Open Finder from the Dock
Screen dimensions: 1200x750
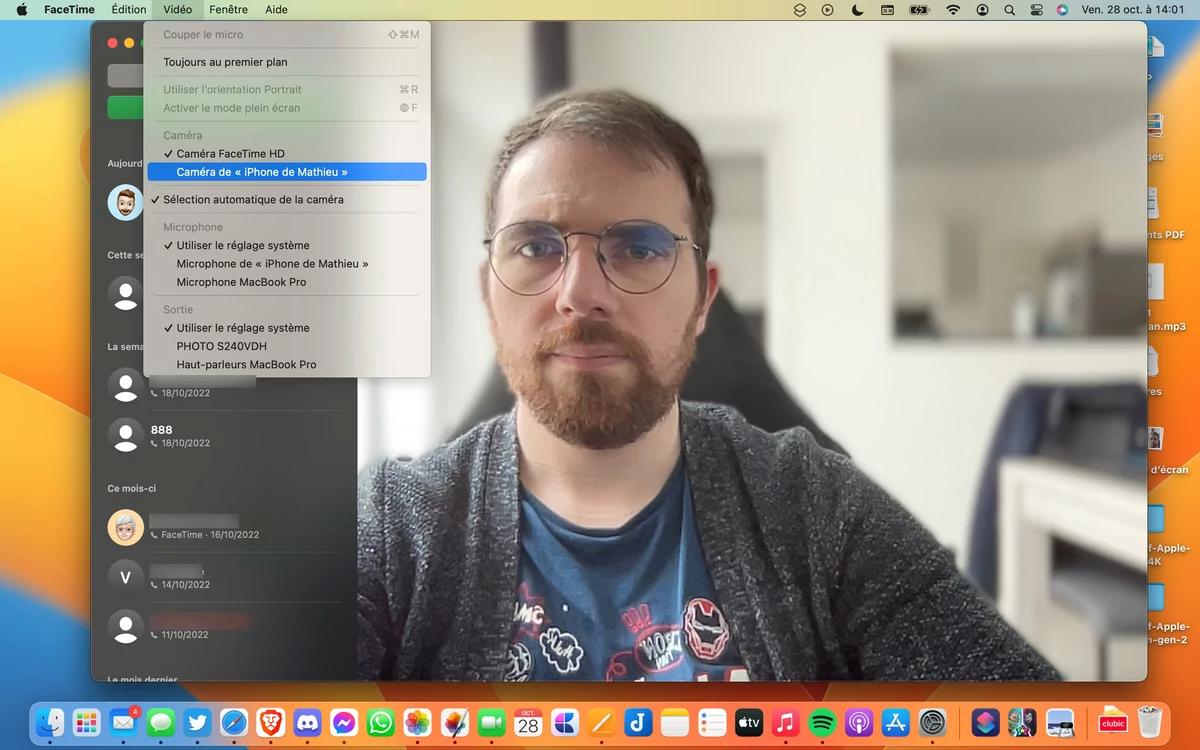49,722
